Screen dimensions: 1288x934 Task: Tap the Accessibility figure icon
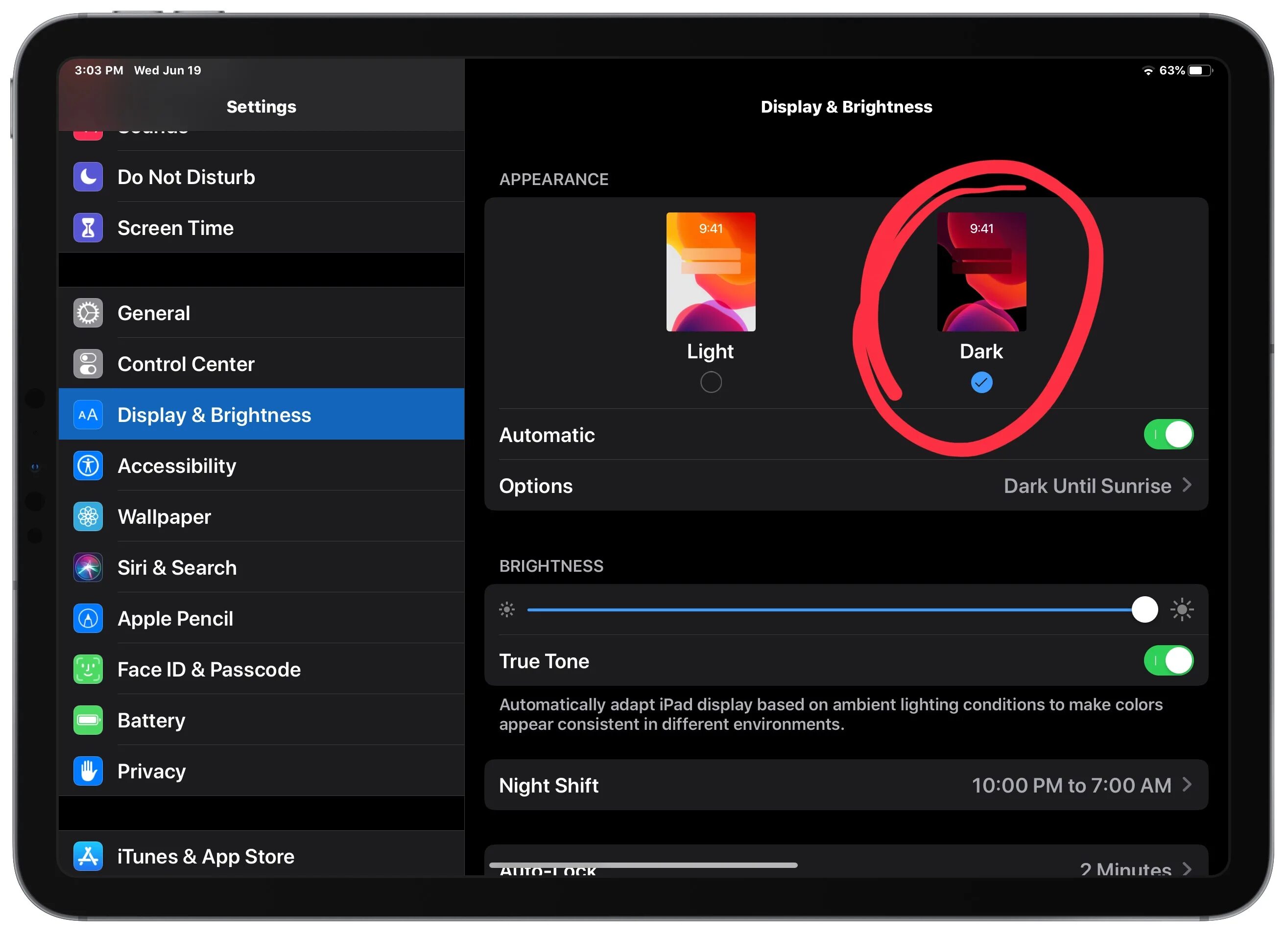(x=88, y=466)
